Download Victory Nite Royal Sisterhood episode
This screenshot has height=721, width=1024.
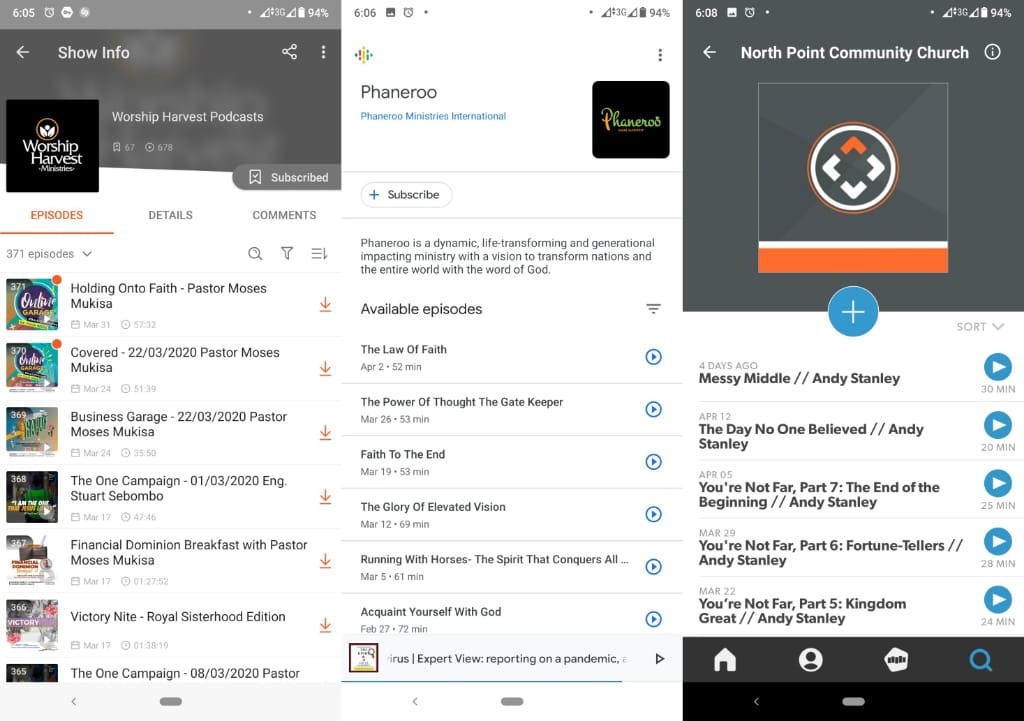pos(325,625)
